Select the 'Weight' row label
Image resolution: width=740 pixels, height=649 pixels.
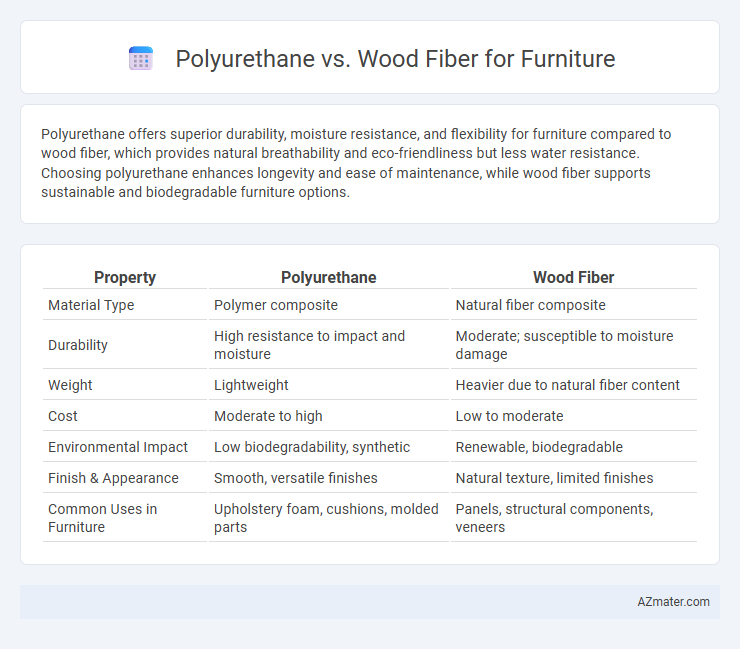pyautogui.click(x=70, y=385)
